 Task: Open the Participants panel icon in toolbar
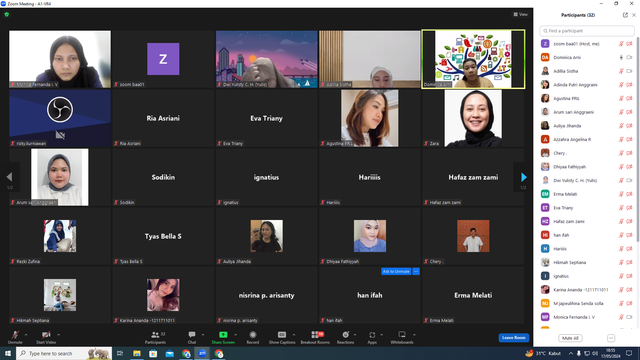coord(155,335)
